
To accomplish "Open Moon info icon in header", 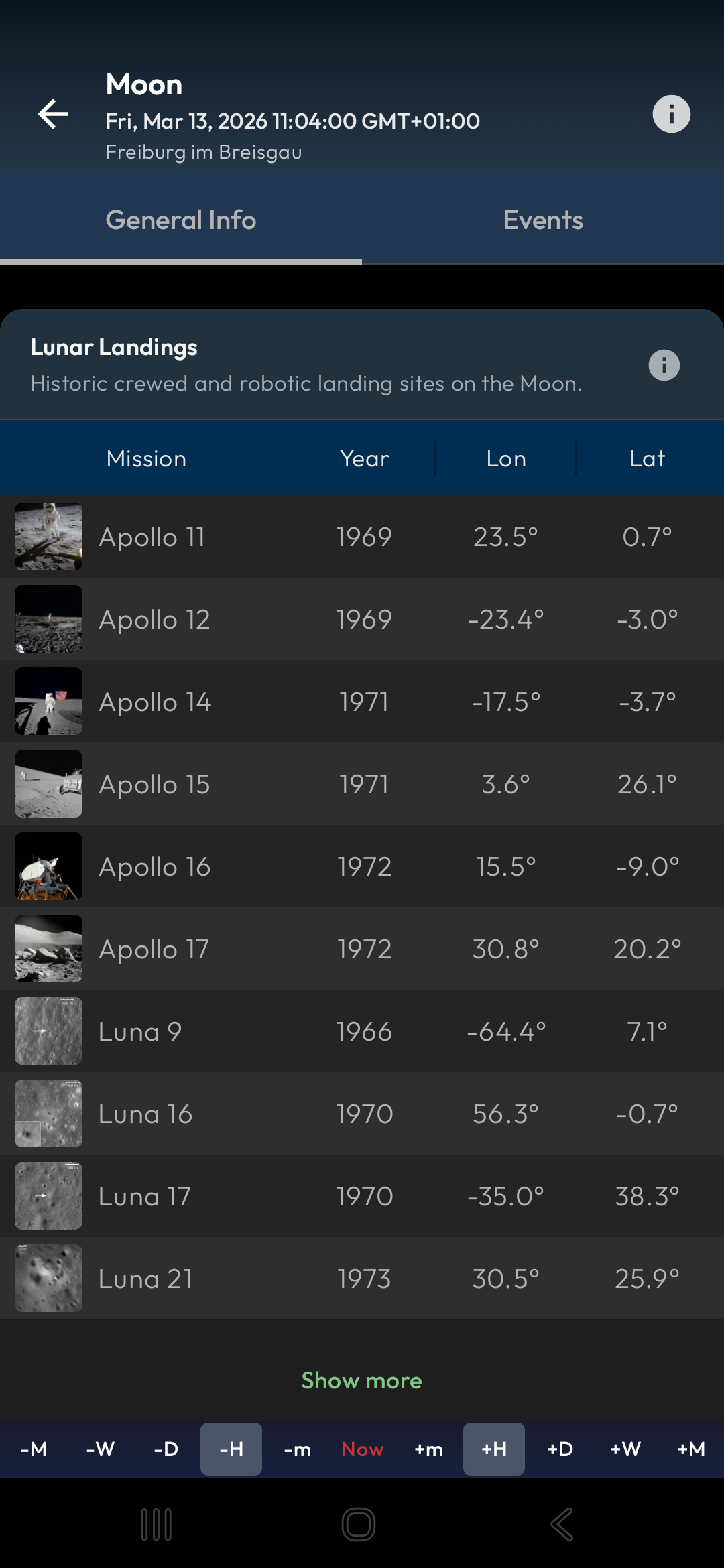I will click(671, 114).
